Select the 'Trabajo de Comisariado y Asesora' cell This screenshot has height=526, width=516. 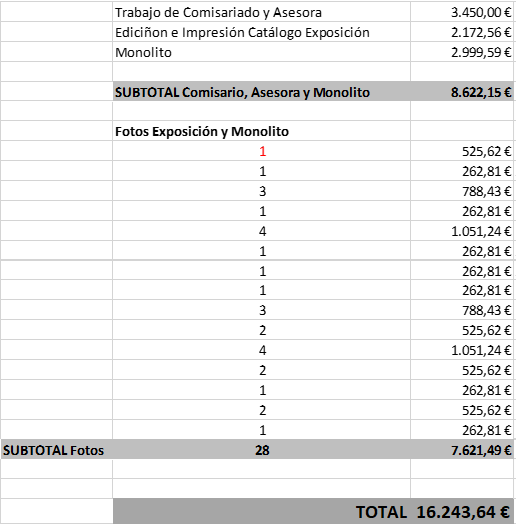click(261, 12)
